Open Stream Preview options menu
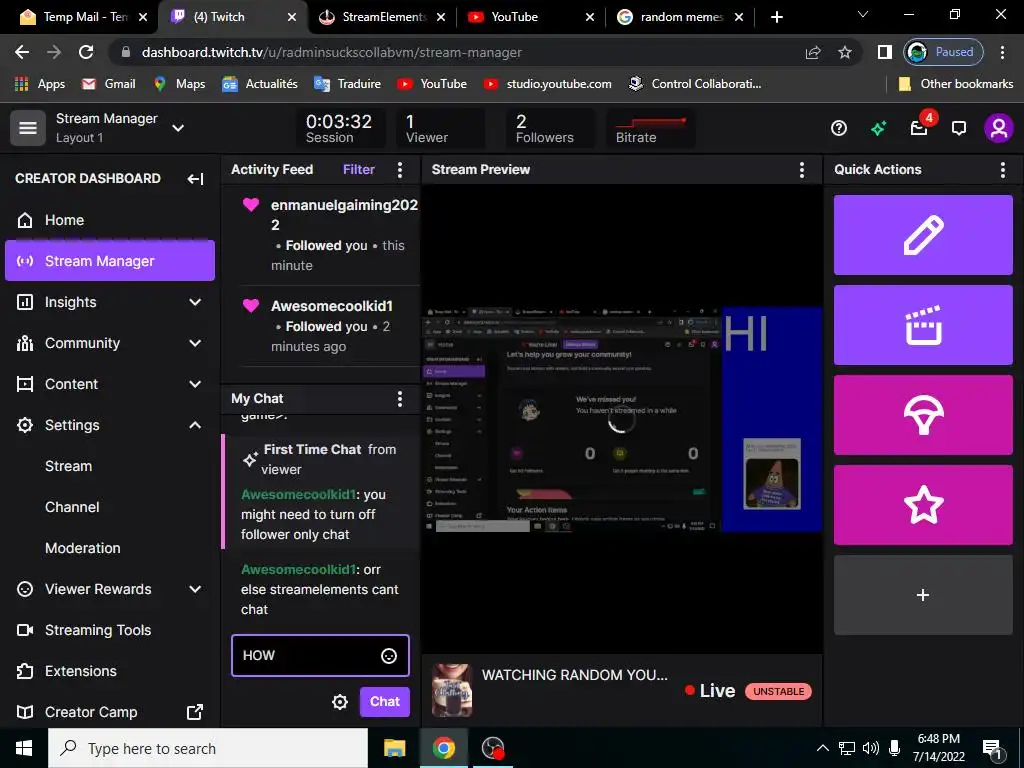The height and width of the screenshot is (768, 1024). [802, 170]
